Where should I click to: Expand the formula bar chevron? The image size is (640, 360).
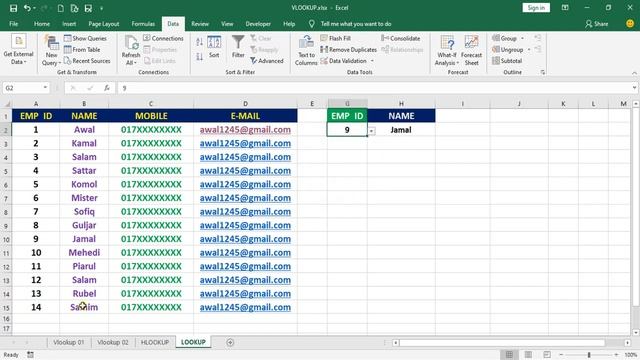point(634,88)
